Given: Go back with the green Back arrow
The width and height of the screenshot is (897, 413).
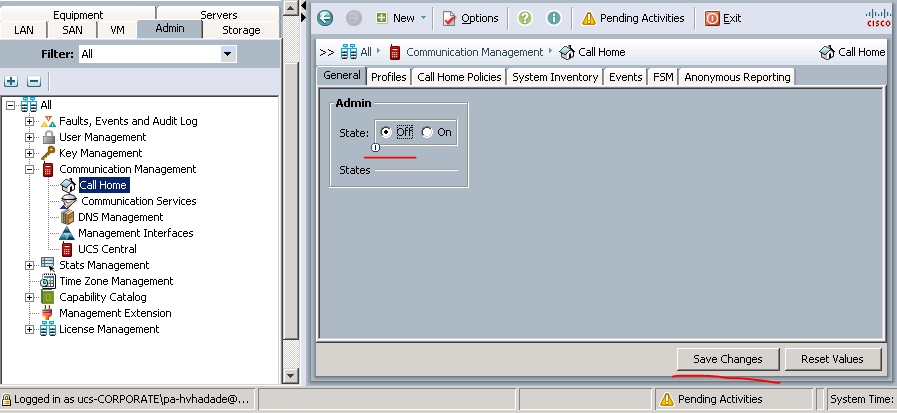Looking at the screenshot, I should (325, 18).
